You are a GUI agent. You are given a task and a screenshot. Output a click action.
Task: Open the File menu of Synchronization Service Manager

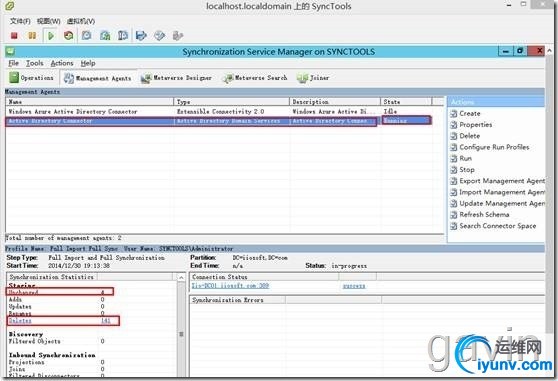point(14,63)
